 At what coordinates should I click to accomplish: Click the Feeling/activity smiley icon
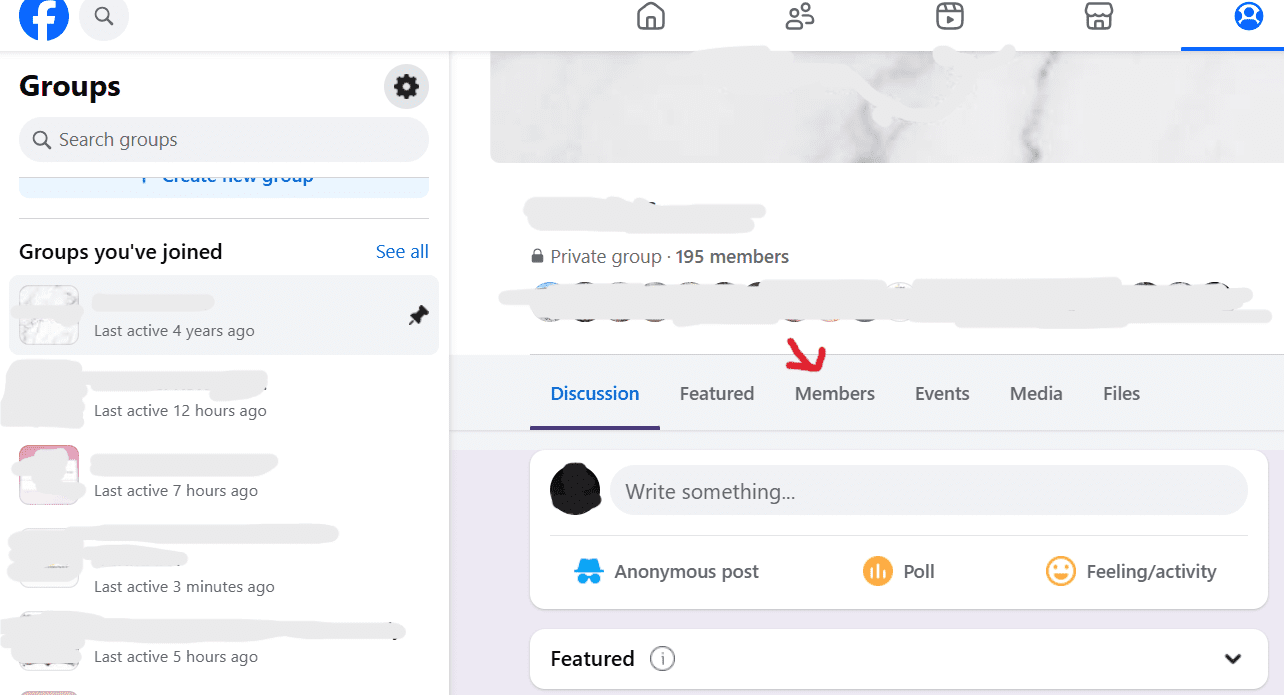click(1060, 570)
